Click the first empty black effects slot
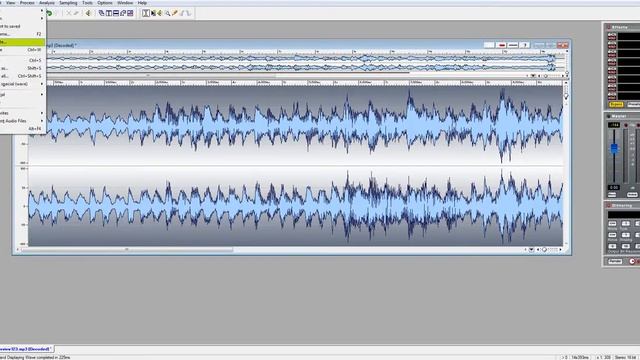The height and width of the screenshot is (360, 640). 629,37
